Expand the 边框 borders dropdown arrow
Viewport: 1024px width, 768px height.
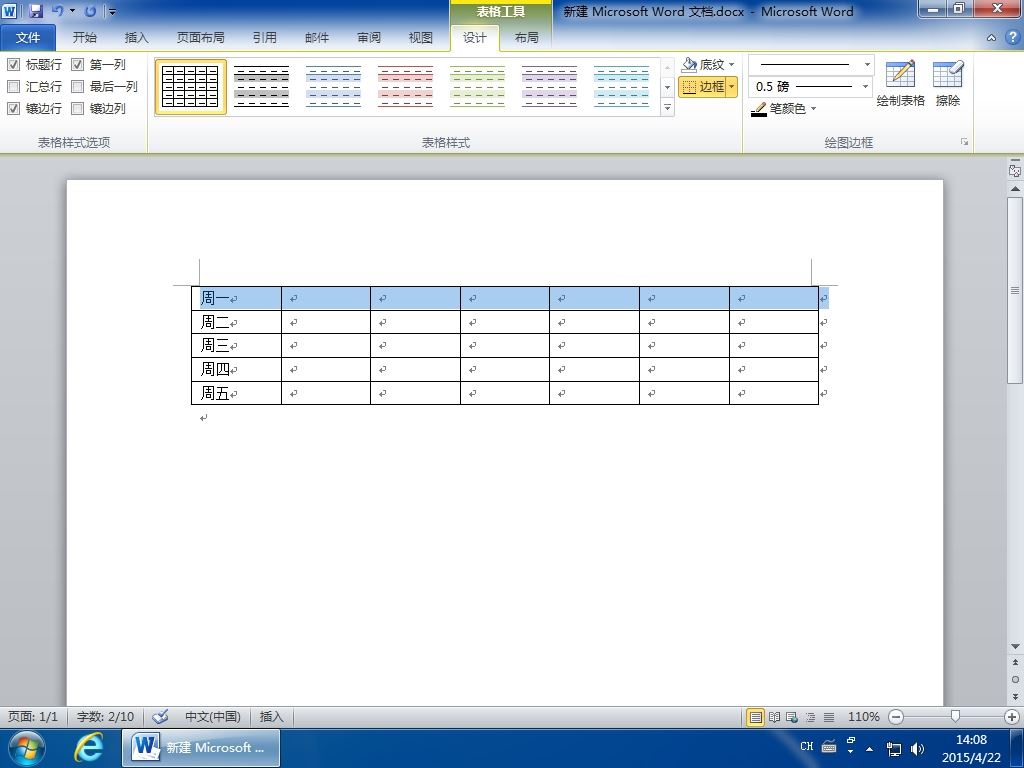point(731,86)
